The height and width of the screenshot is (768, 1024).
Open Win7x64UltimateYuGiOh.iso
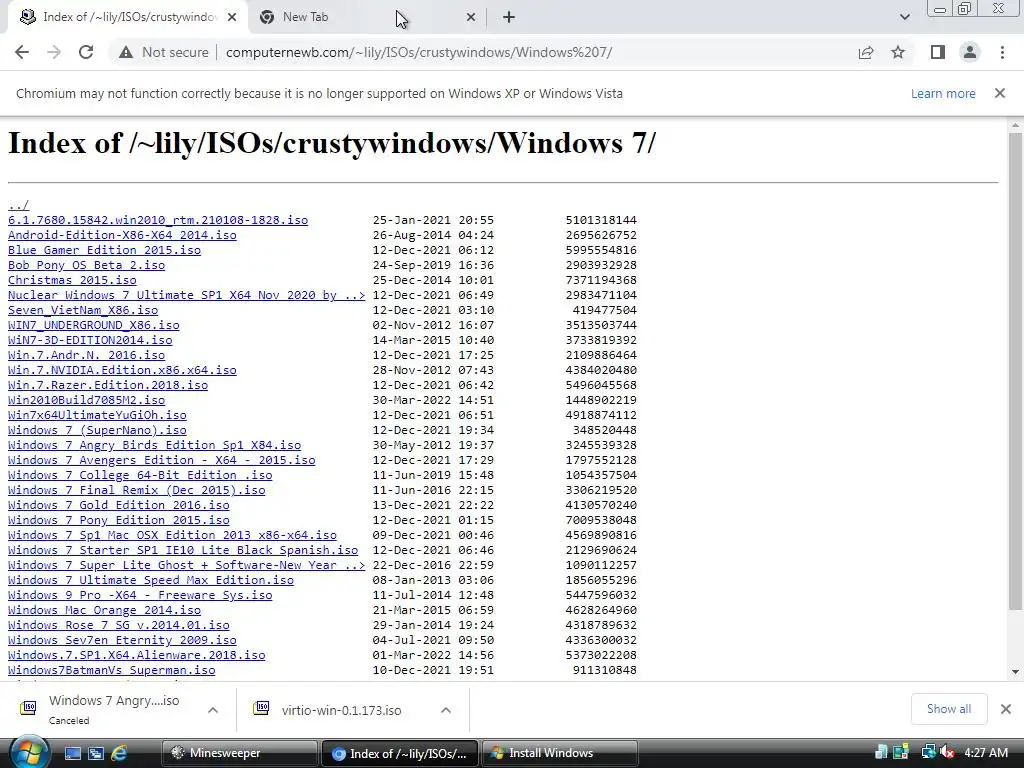pyautogui.click(x=97, y=415)
